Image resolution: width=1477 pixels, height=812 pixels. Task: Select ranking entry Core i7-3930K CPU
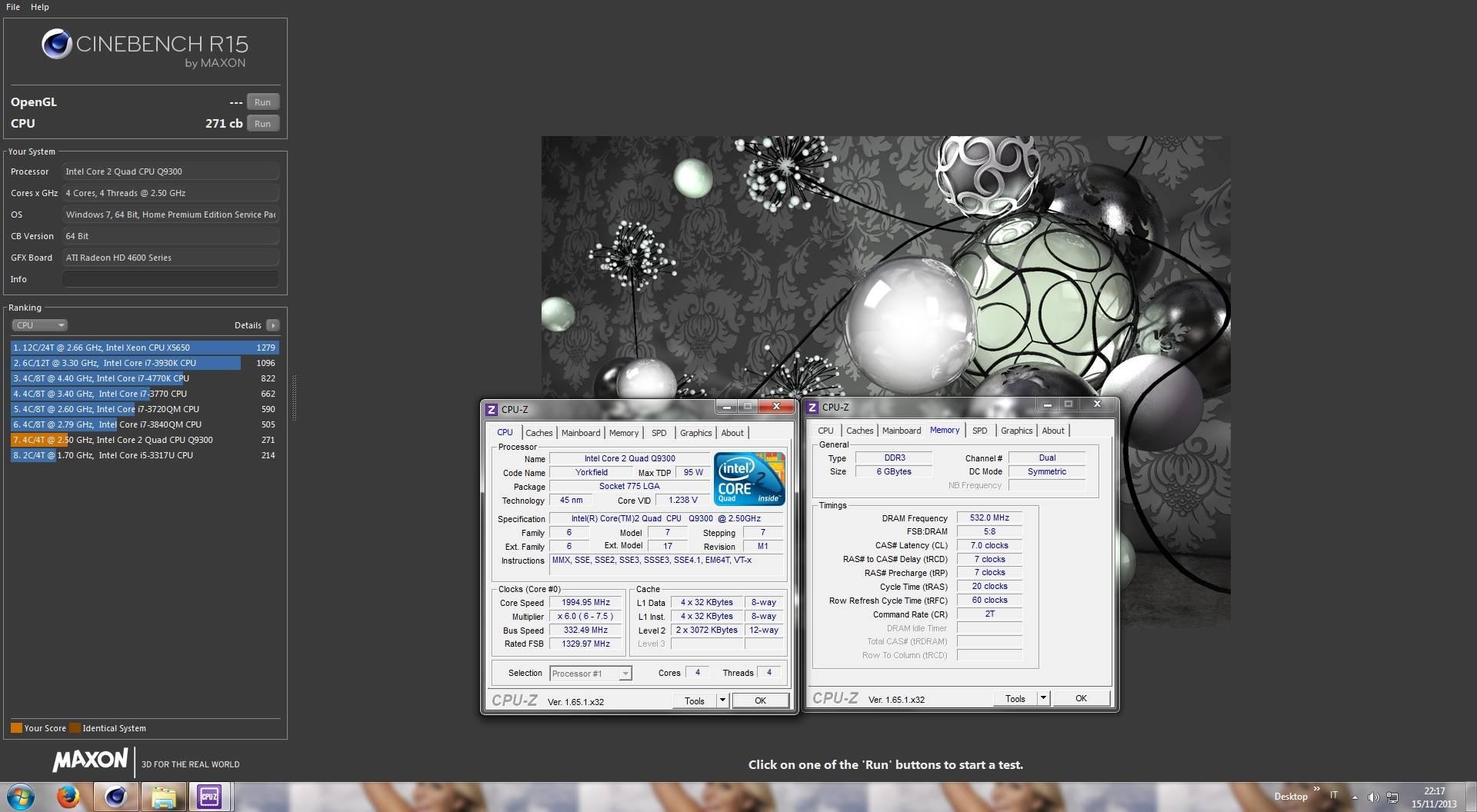[145, 363]
